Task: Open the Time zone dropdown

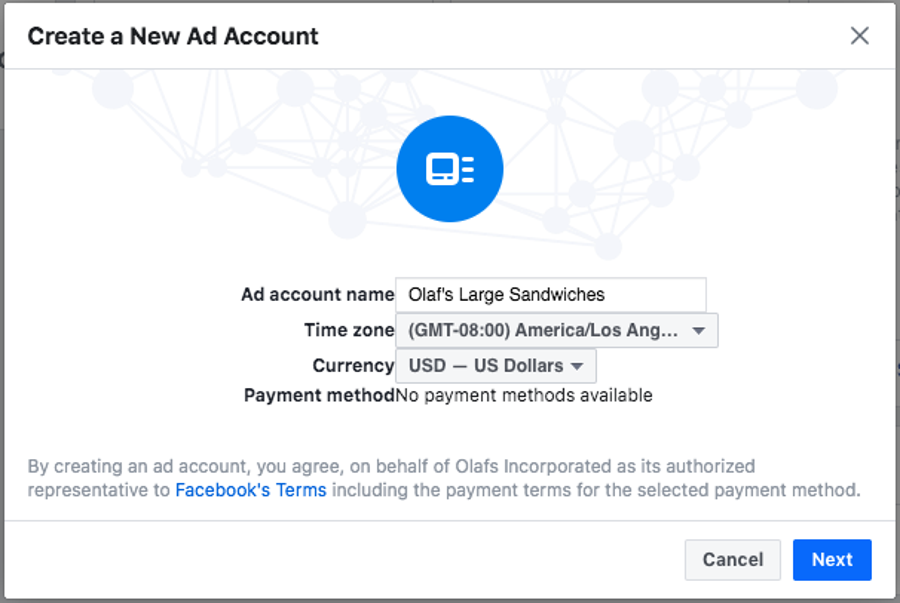Action: 556,330
